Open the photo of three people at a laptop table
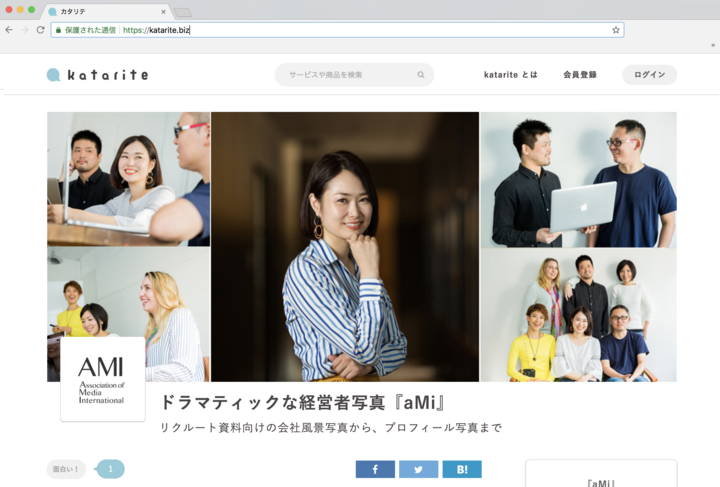Screen dimensions: 720x487 [x=129, y=179]
